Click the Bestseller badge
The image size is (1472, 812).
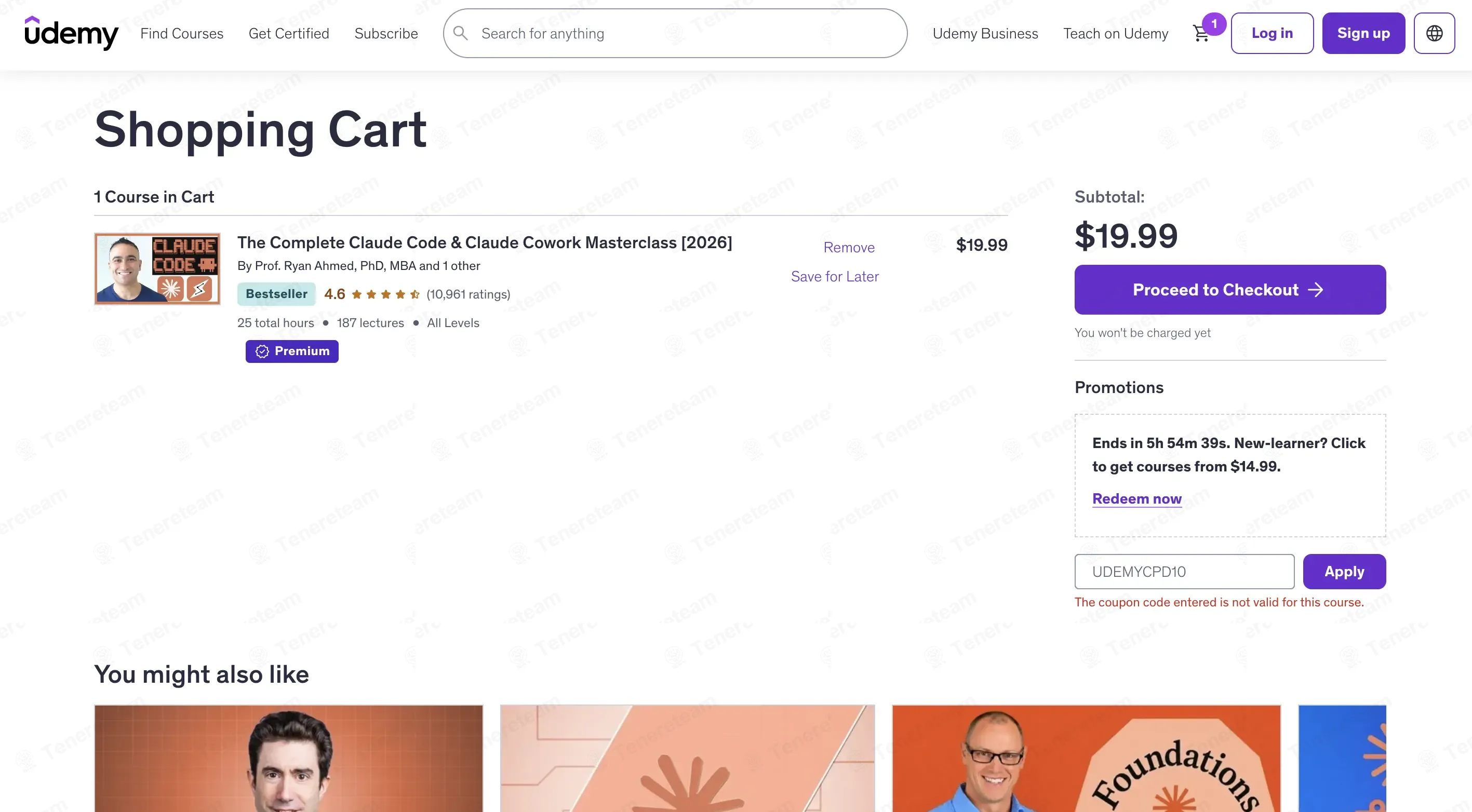click(x=276, y=294)
